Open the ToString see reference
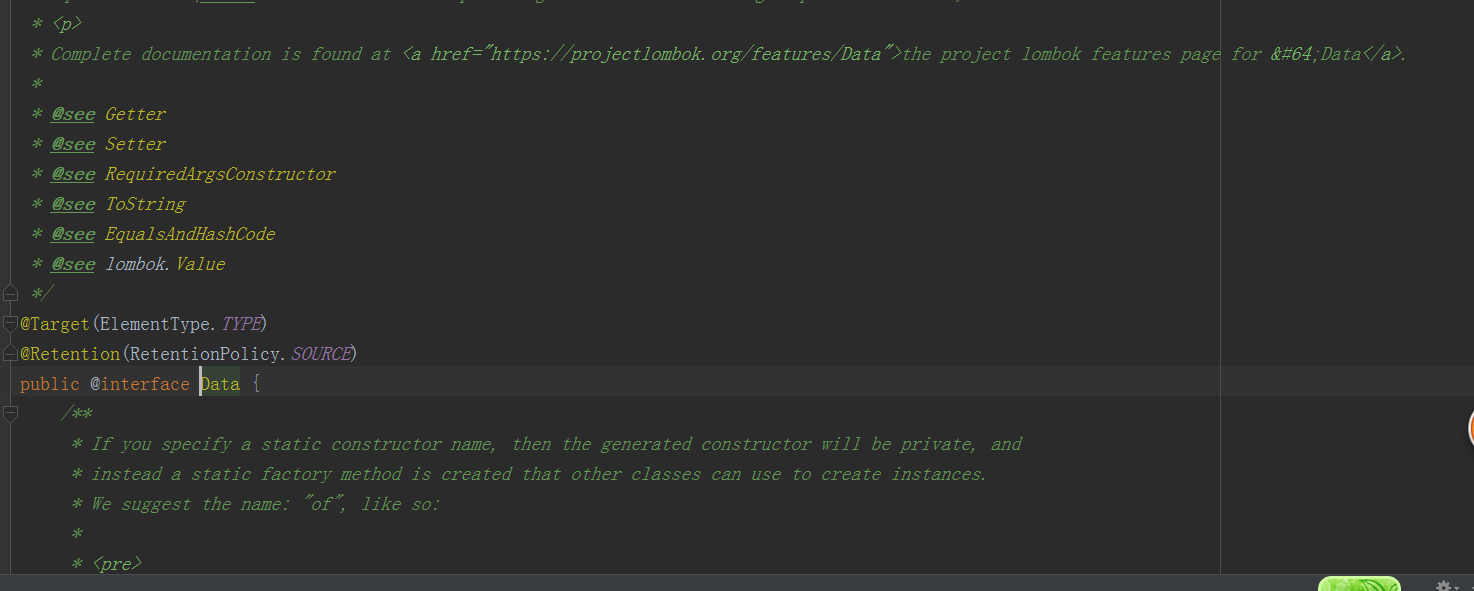1474x591 pixels. 145,204
